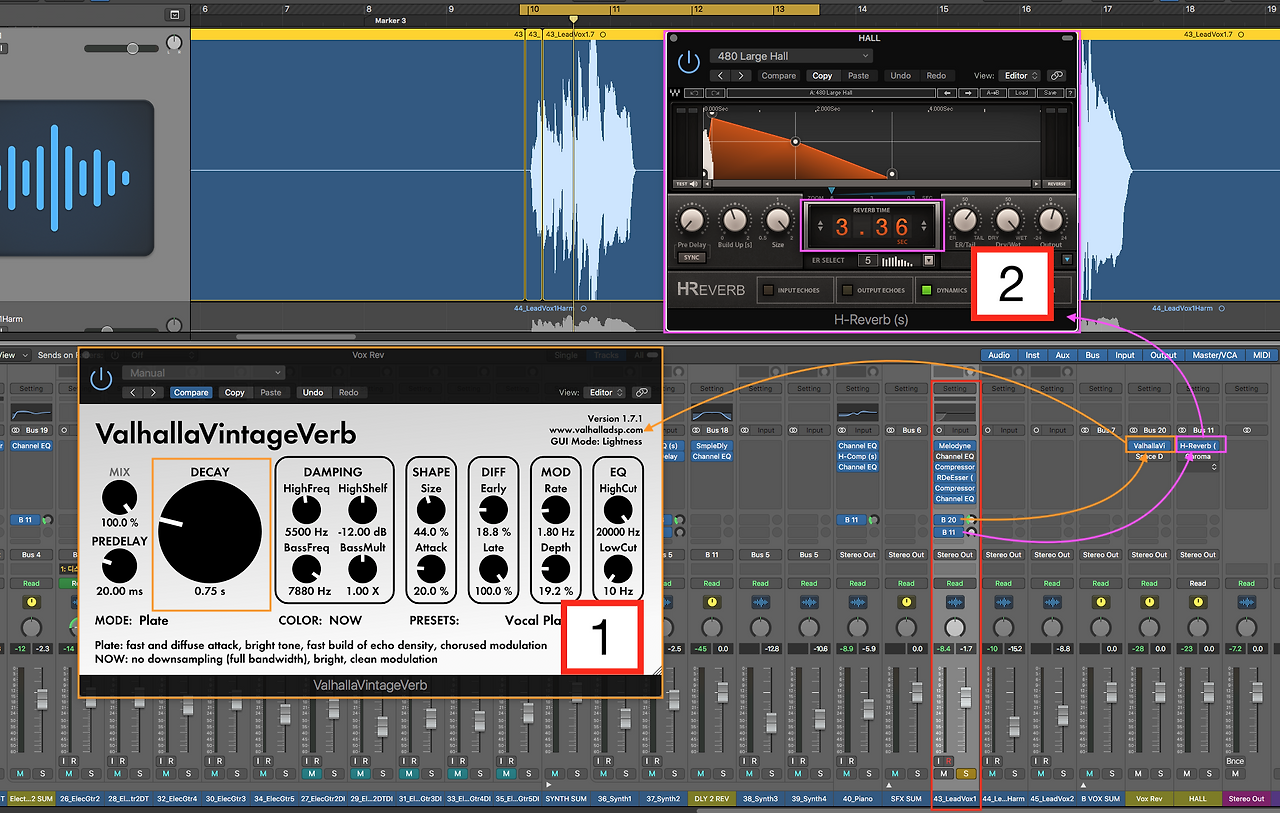Image resolution: width=1280 pixels, height=813 pixels.
Task: Select the Aux mixer filter tab
Action: pos(1062,355)
